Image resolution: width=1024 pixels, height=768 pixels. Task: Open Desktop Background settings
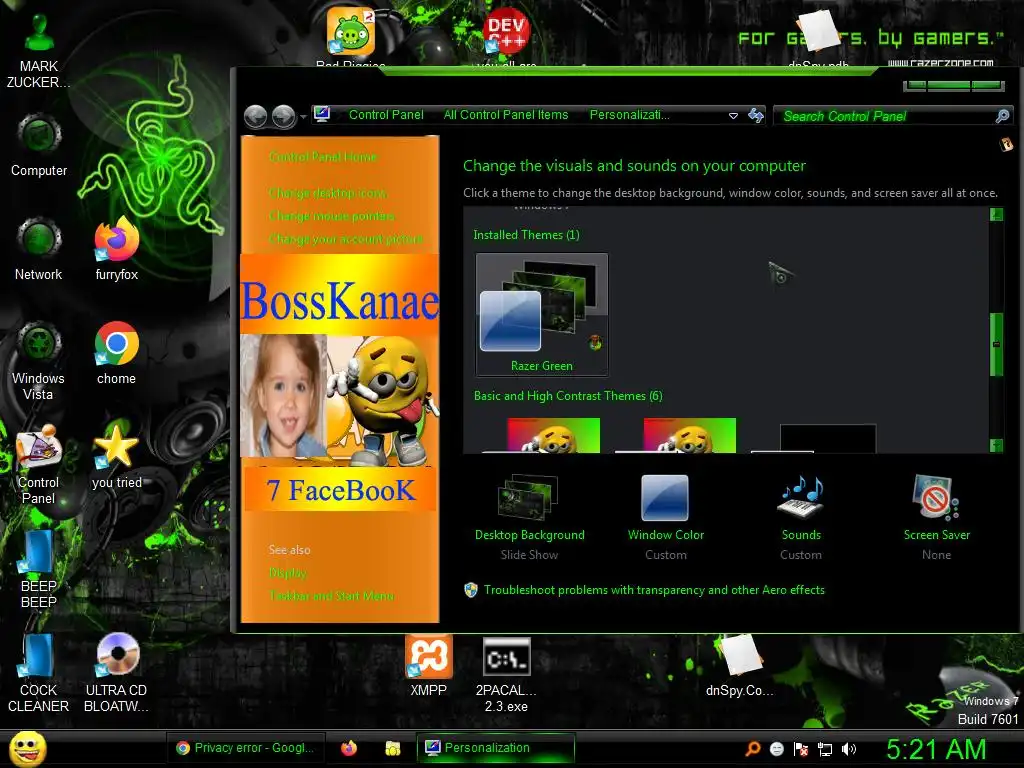(530, 517)
